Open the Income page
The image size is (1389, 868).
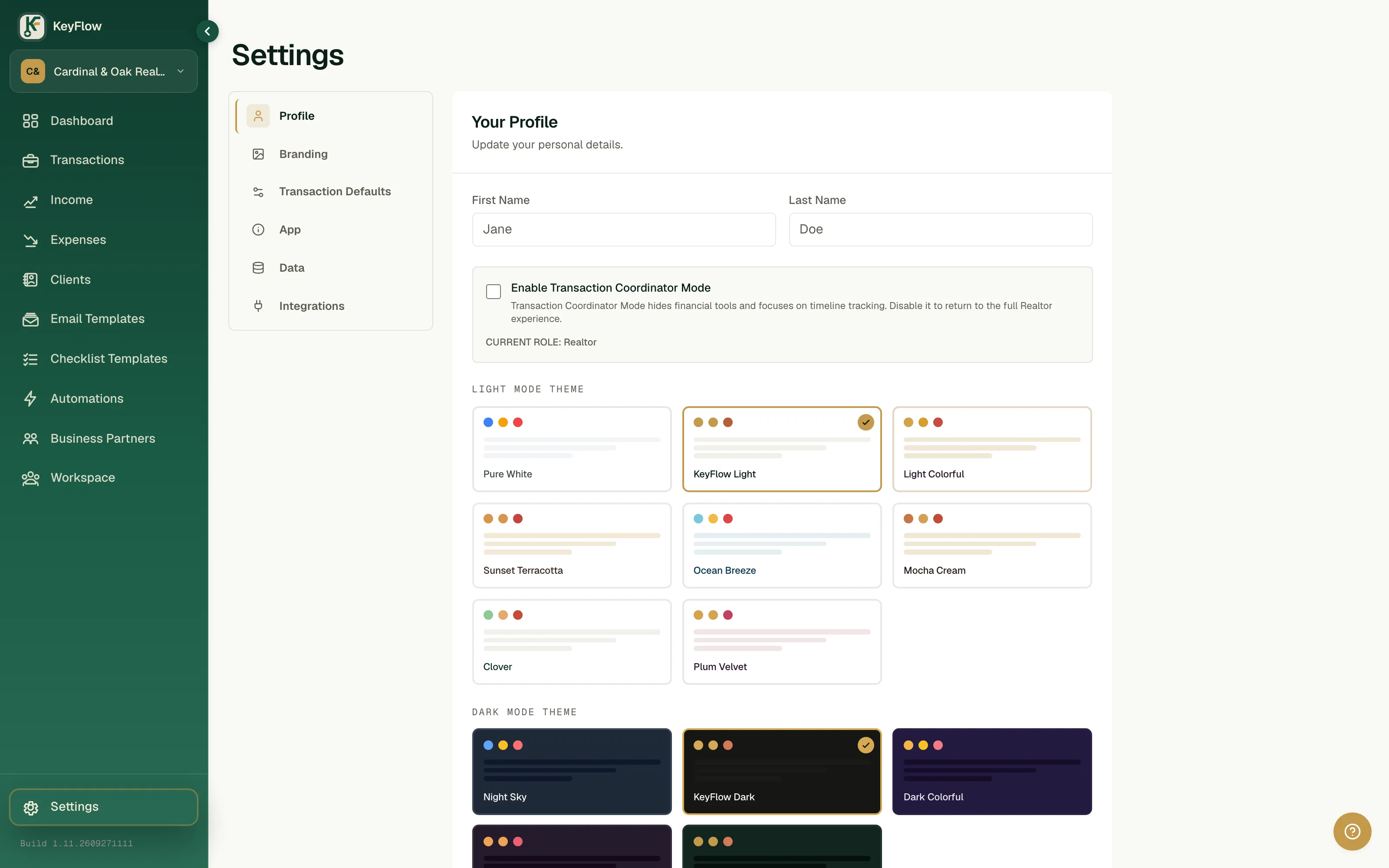point(103,200)
